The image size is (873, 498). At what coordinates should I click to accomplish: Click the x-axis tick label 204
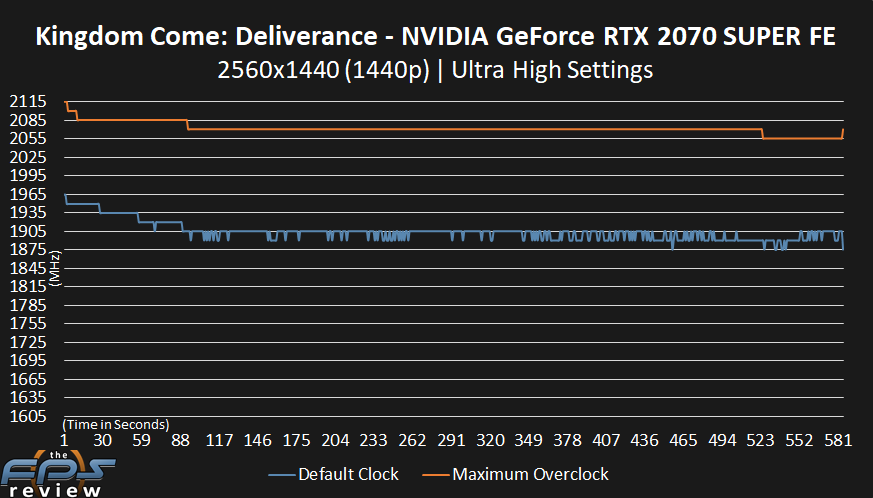[335, 441]
